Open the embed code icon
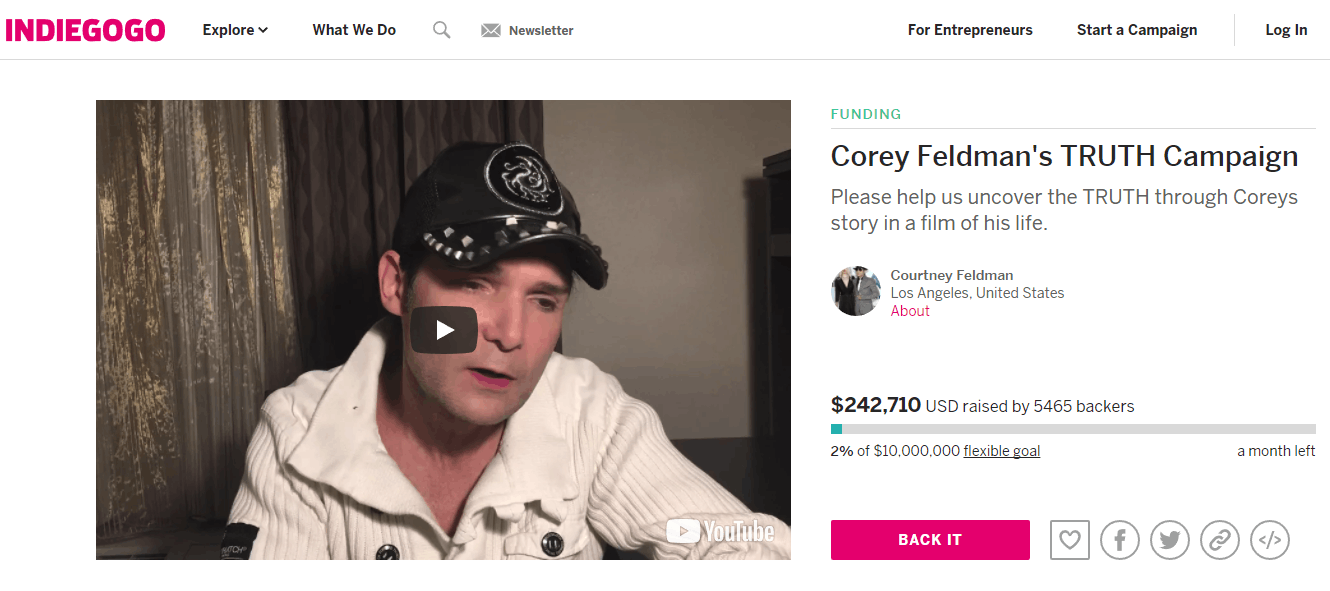This screenshot has height=591, width=1330. coord(1270,540)
